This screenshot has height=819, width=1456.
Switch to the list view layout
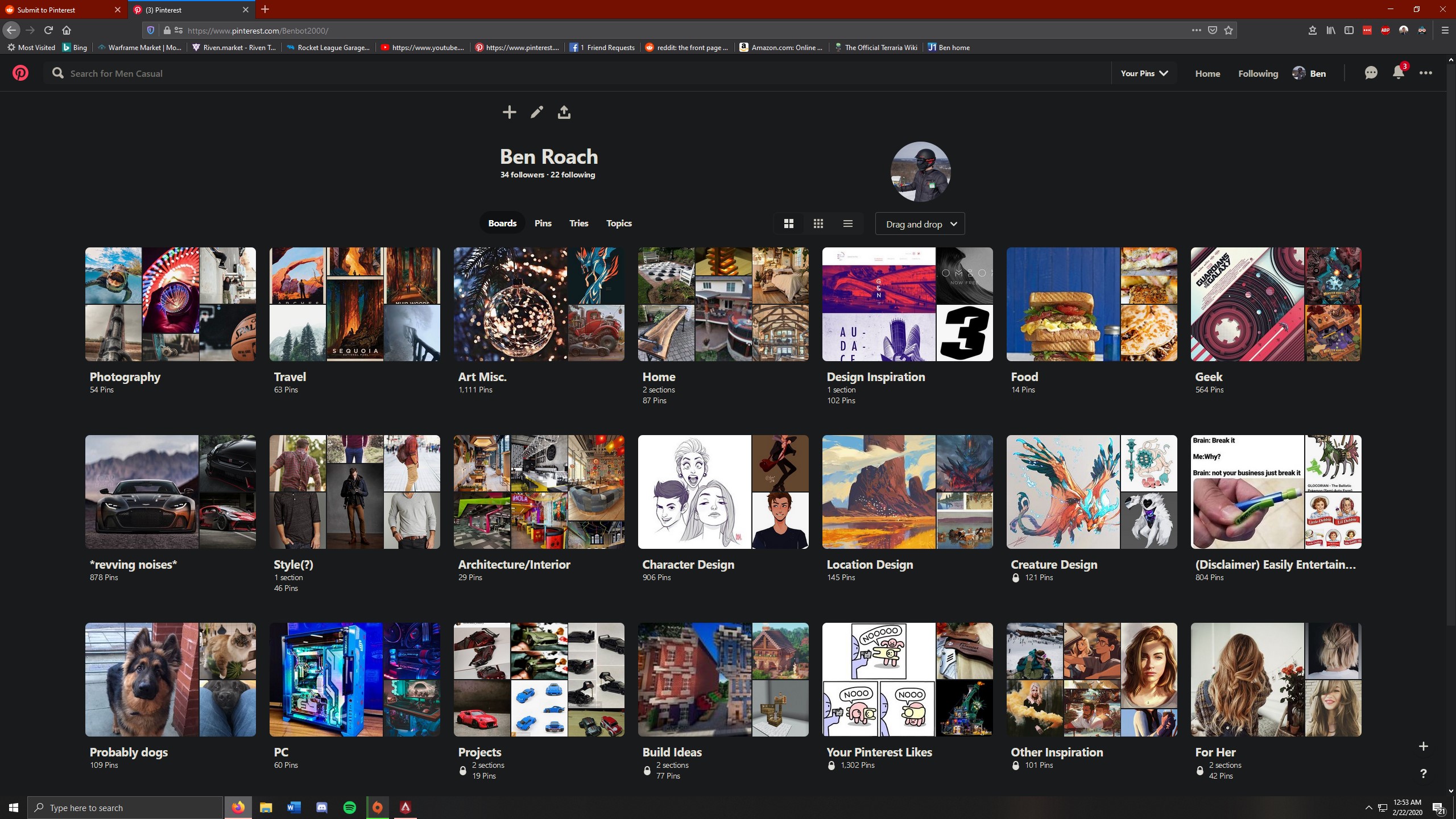point(847,223)
